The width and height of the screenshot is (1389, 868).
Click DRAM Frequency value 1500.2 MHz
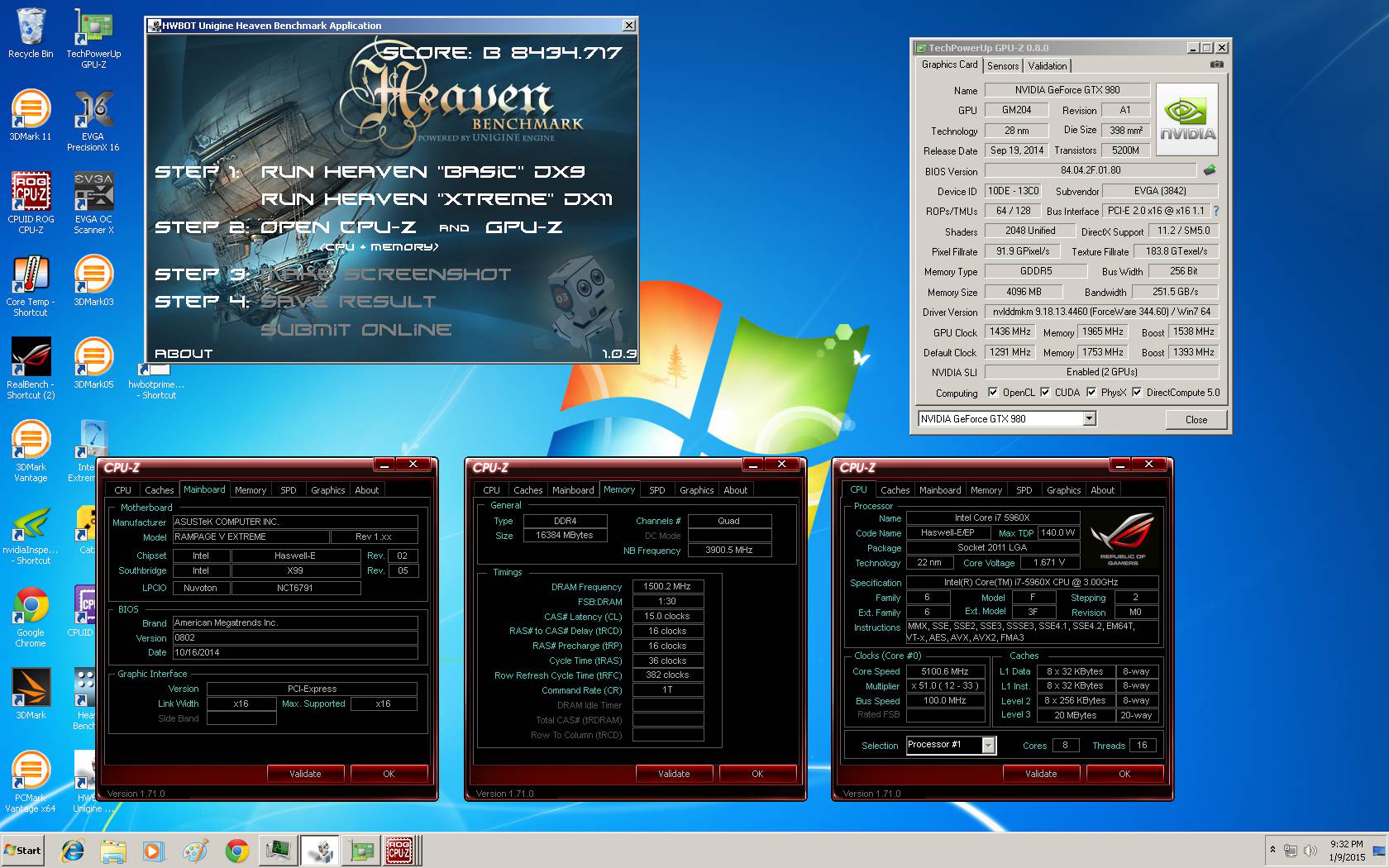tap(667, 586)
